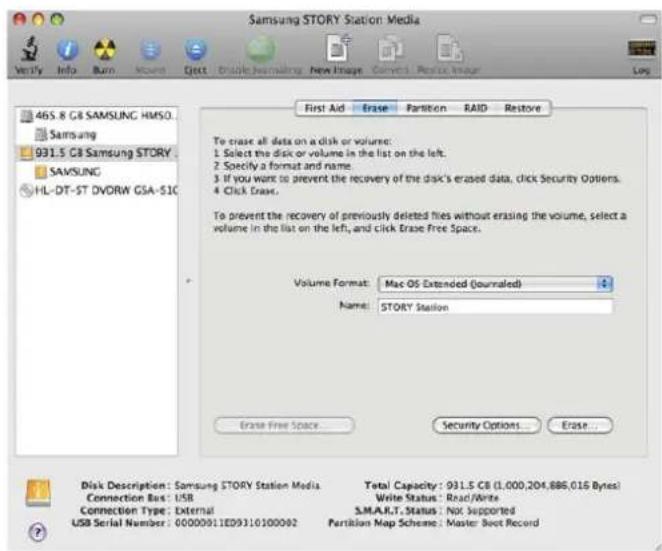Select the 465.8 GB SAMSUNG disk
Viewport: 662px width, 551px height.
pos(97,116)
